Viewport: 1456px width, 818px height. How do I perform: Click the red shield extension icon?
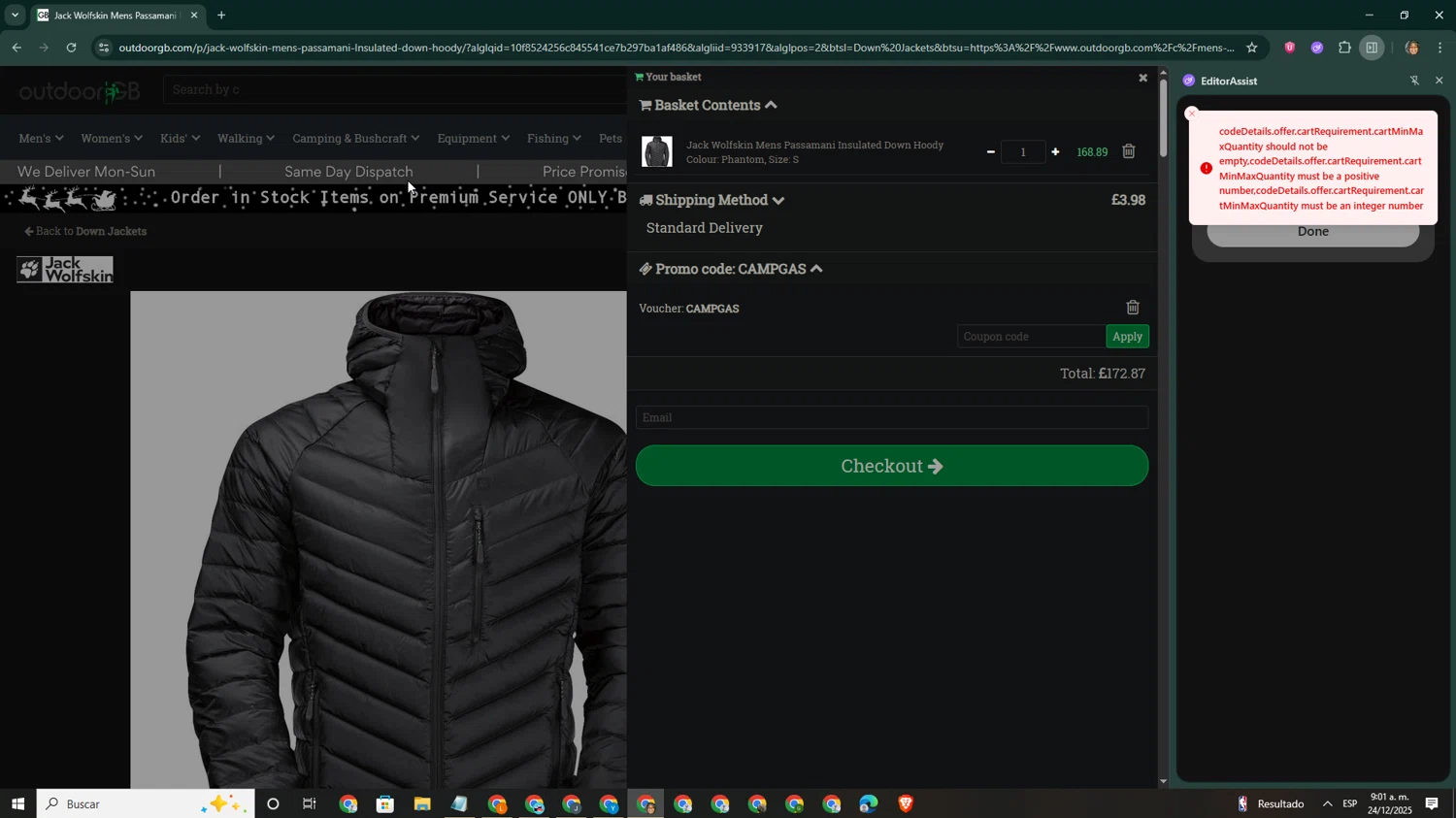[x=1289, y=48]
